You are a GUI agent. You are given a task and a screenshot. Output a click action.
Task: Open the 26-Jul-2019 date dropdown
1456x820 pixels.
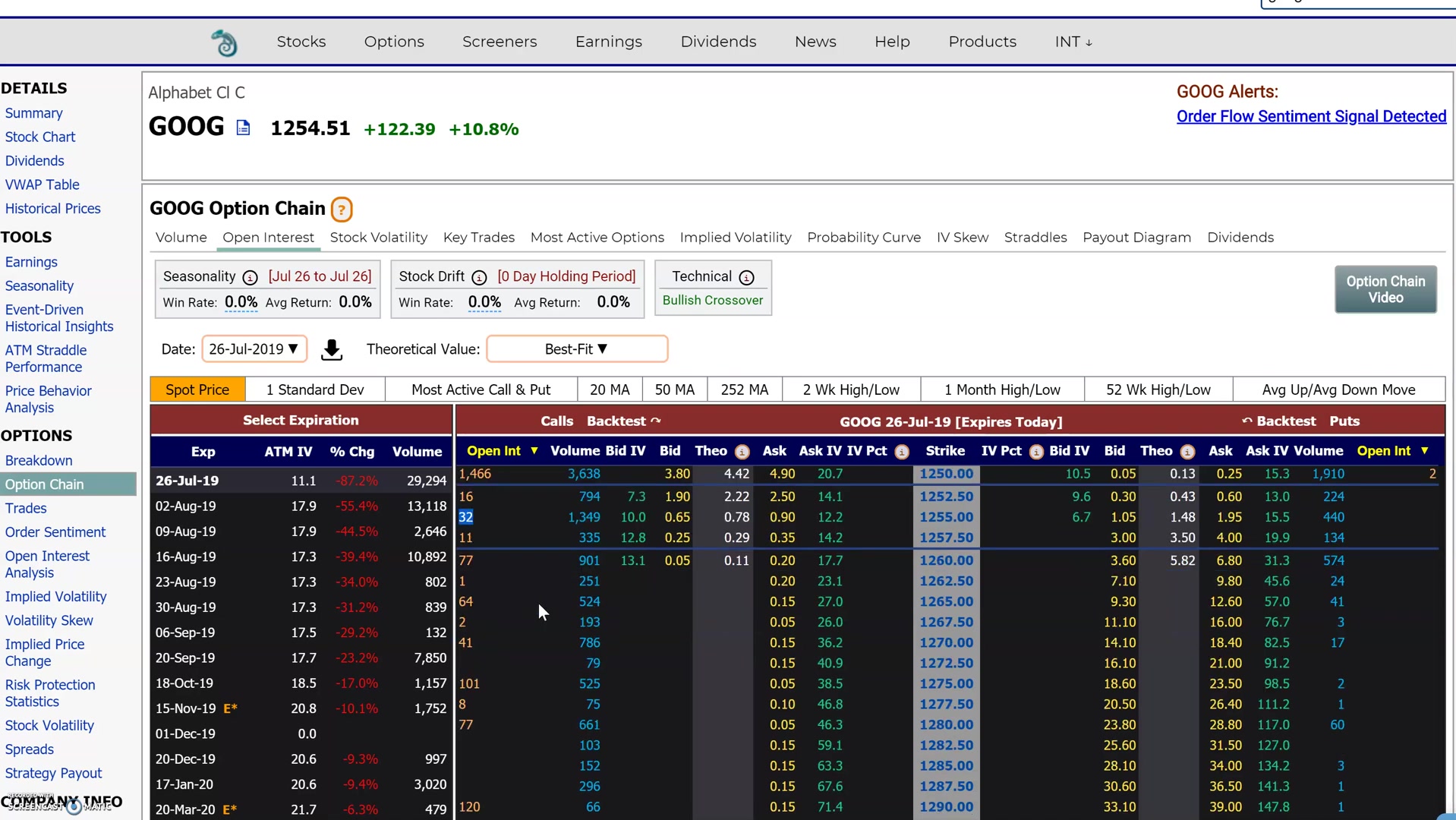pyautogui.click(x=254, y=348)
